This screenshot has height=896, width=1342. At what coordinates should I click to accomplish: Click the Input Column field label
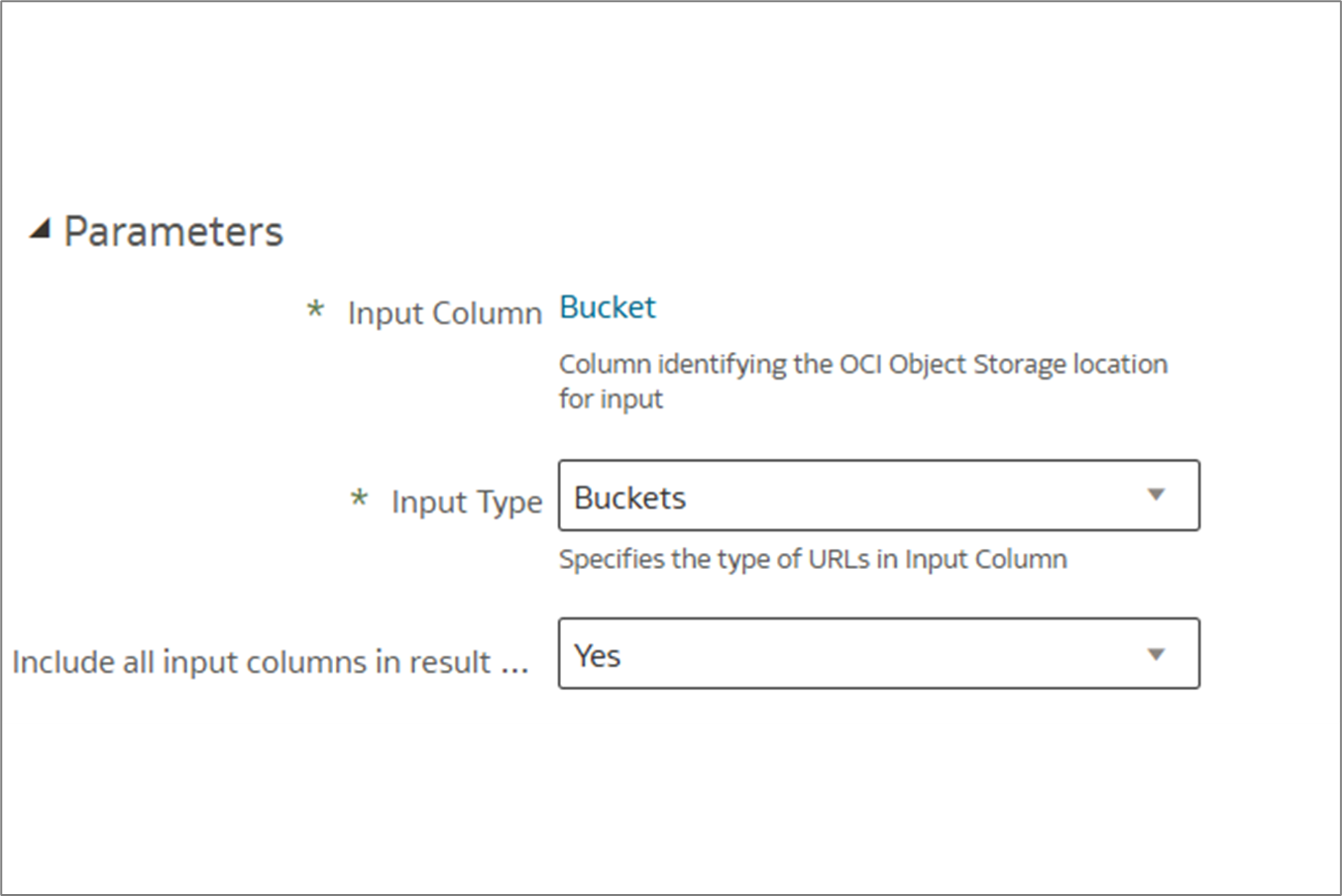tap(444, 313)
